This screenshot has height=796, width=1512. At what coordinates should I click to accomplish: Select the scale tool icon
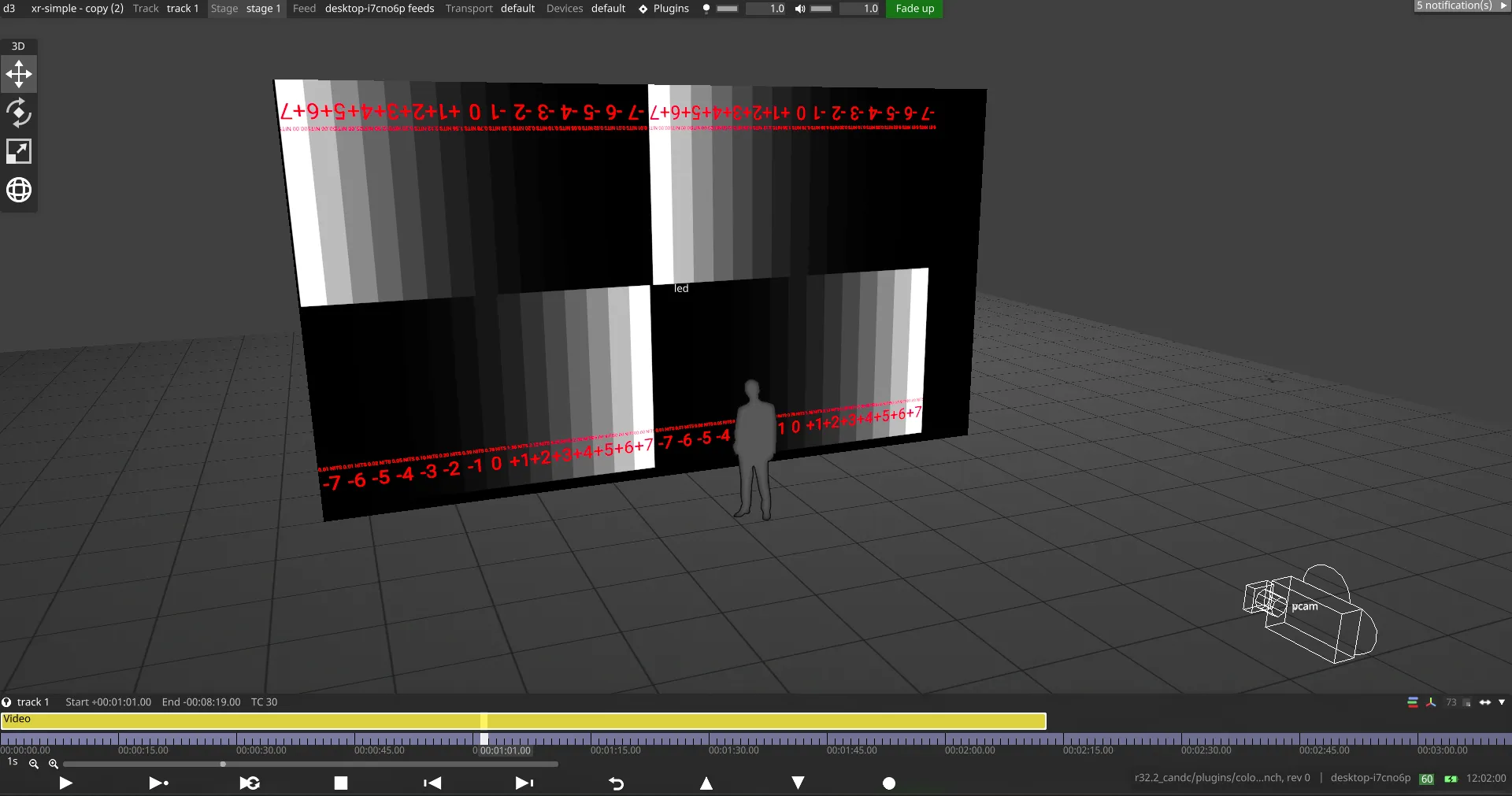coord(19,151)
